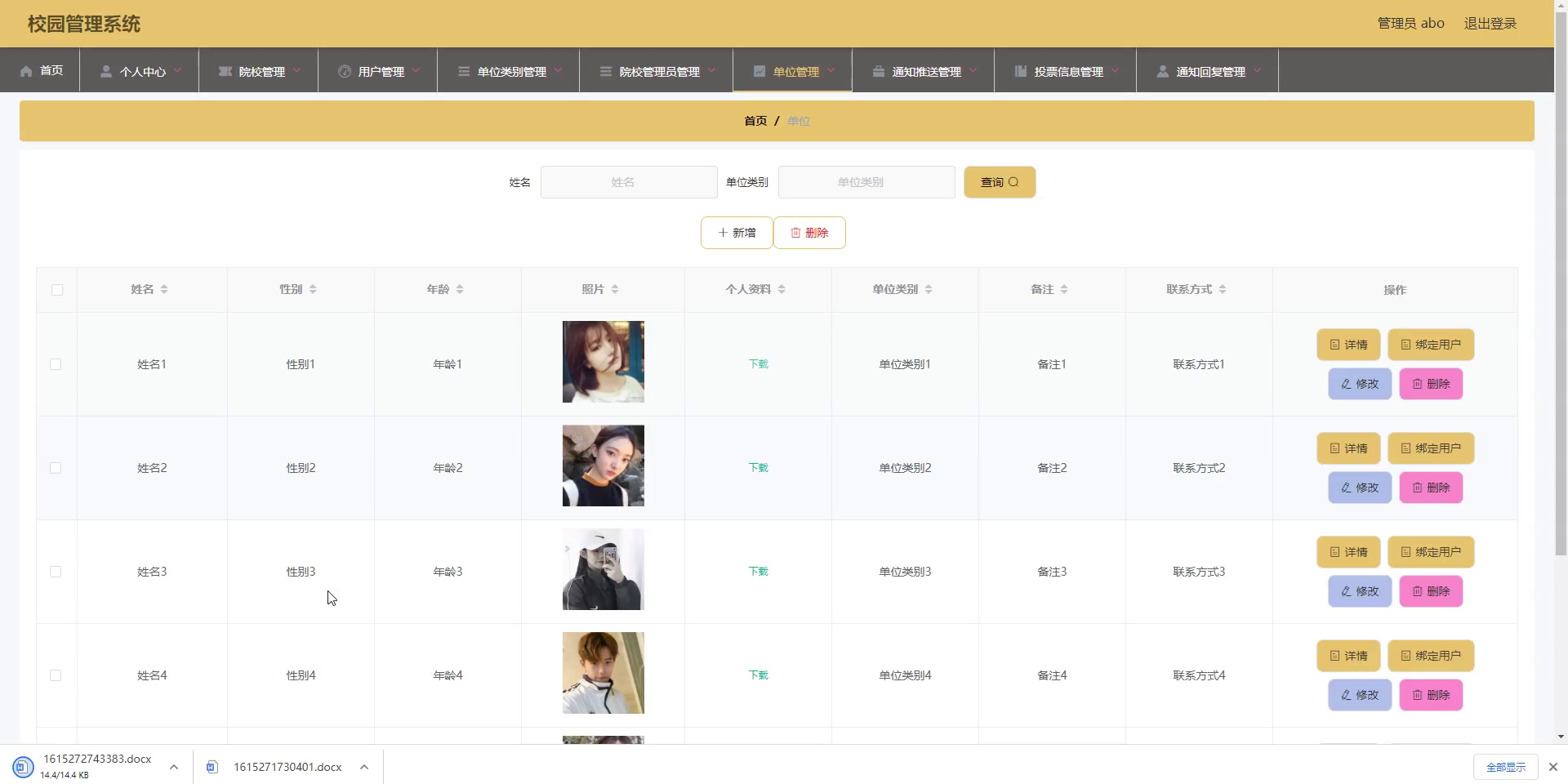Click the 新增 add button
Viewport: 1568px width, 784px height.
(x=737, y=233)
